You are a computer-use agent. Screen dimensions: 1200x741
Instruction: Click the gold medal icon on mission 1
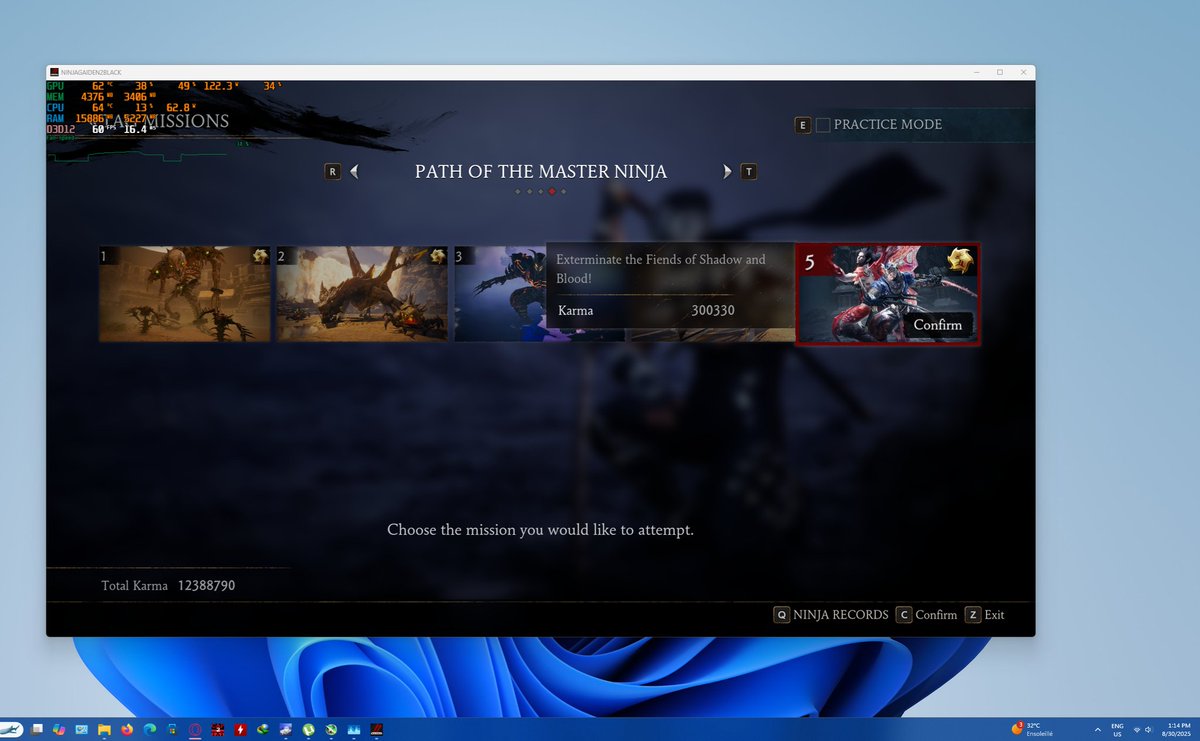(x=260, y=256)
